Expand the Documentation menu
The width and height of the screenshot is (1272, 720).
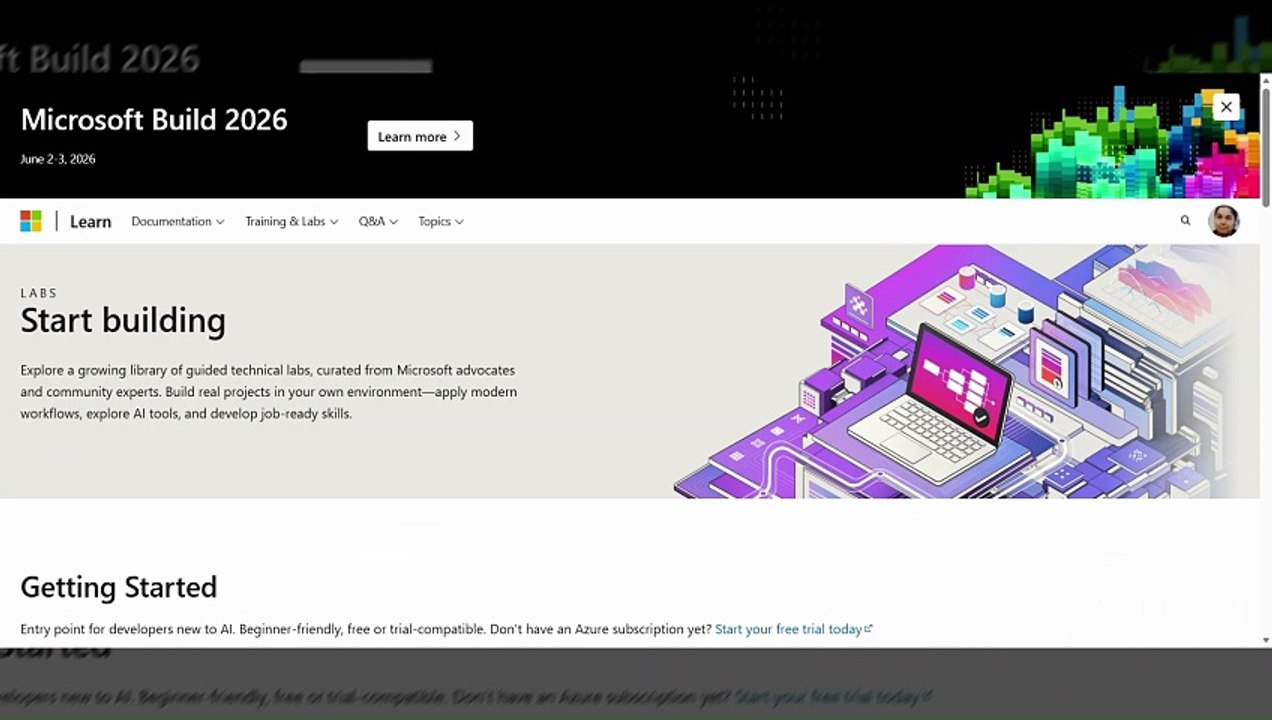178,222
